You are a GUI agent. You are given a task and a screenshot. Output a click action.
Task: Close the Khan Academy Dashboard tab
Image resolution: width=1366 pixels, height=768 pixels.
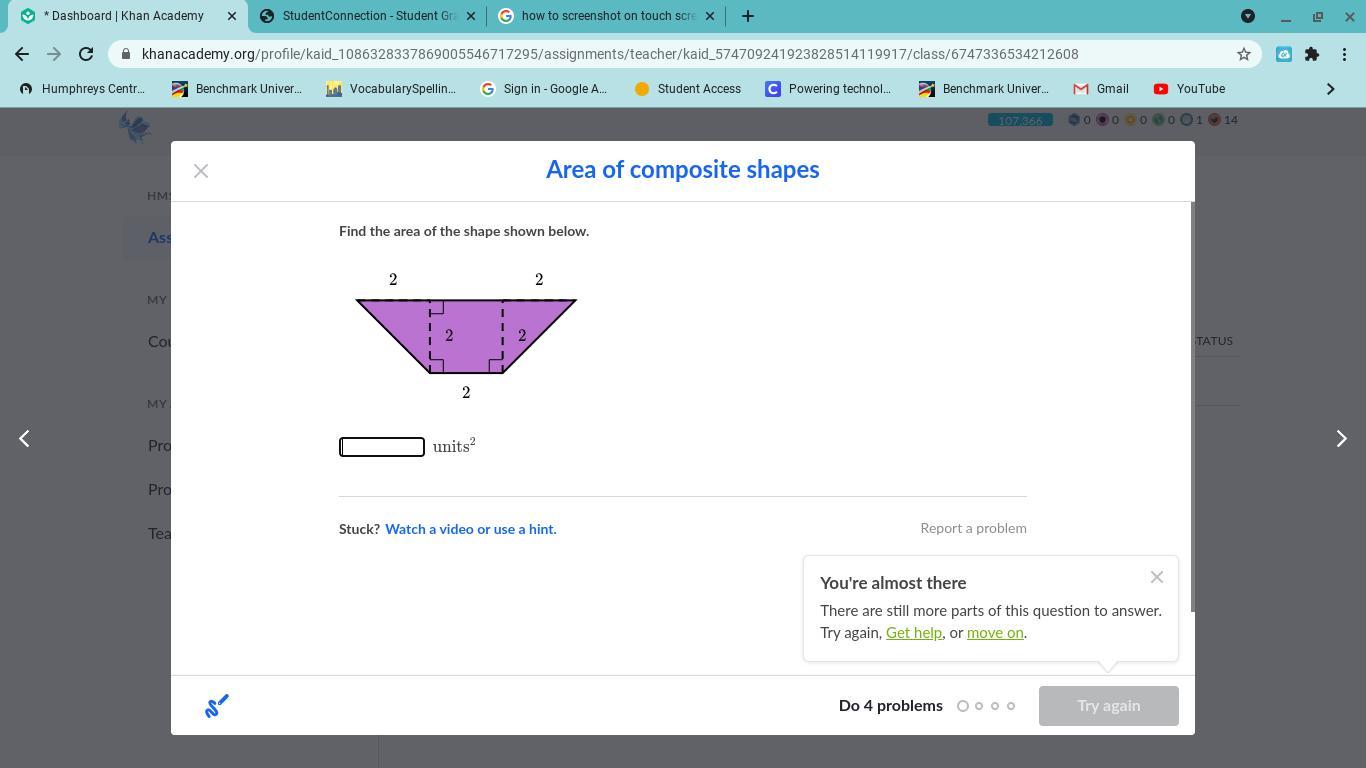[231, 16]
